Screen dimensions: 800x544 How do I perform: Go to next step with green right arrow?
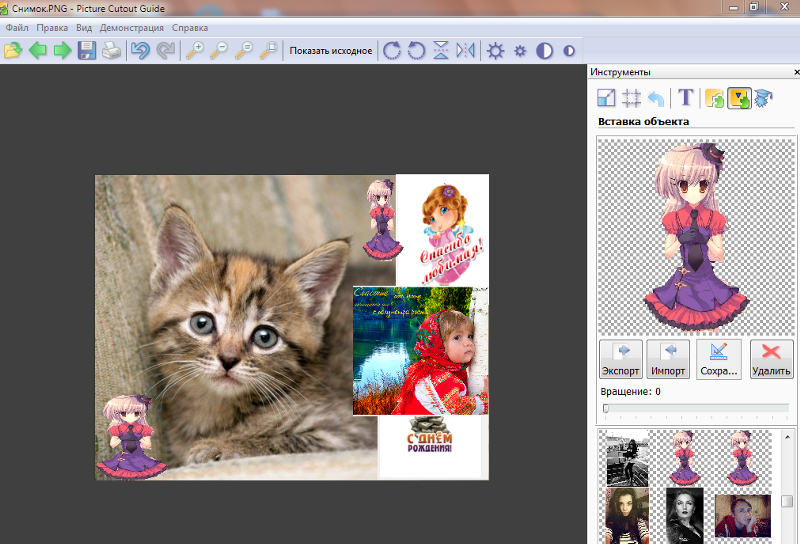pyautogui.click(x=62, y=51)
